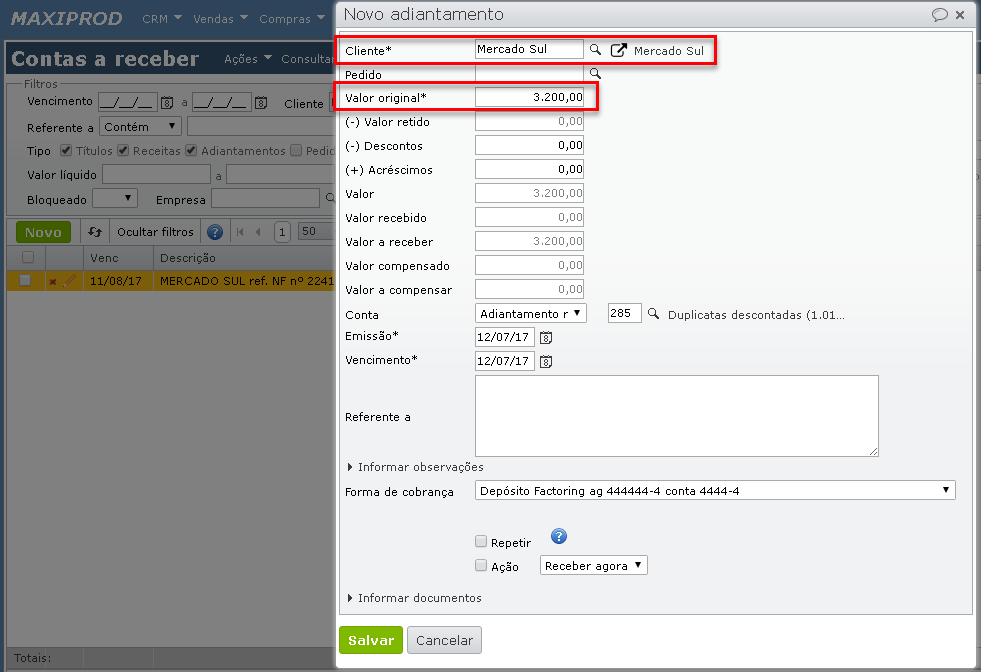The height and width of the screenshot is (672, 981).
Task: Click the green Novo button
Action: point(43,232)
